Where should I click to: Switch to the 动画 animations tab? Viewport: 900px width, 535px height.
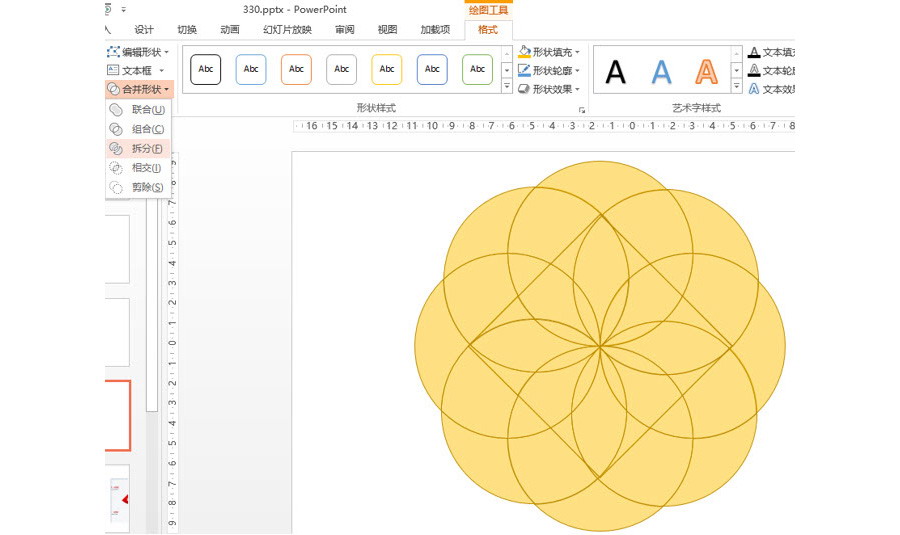[x=230, y=30]
